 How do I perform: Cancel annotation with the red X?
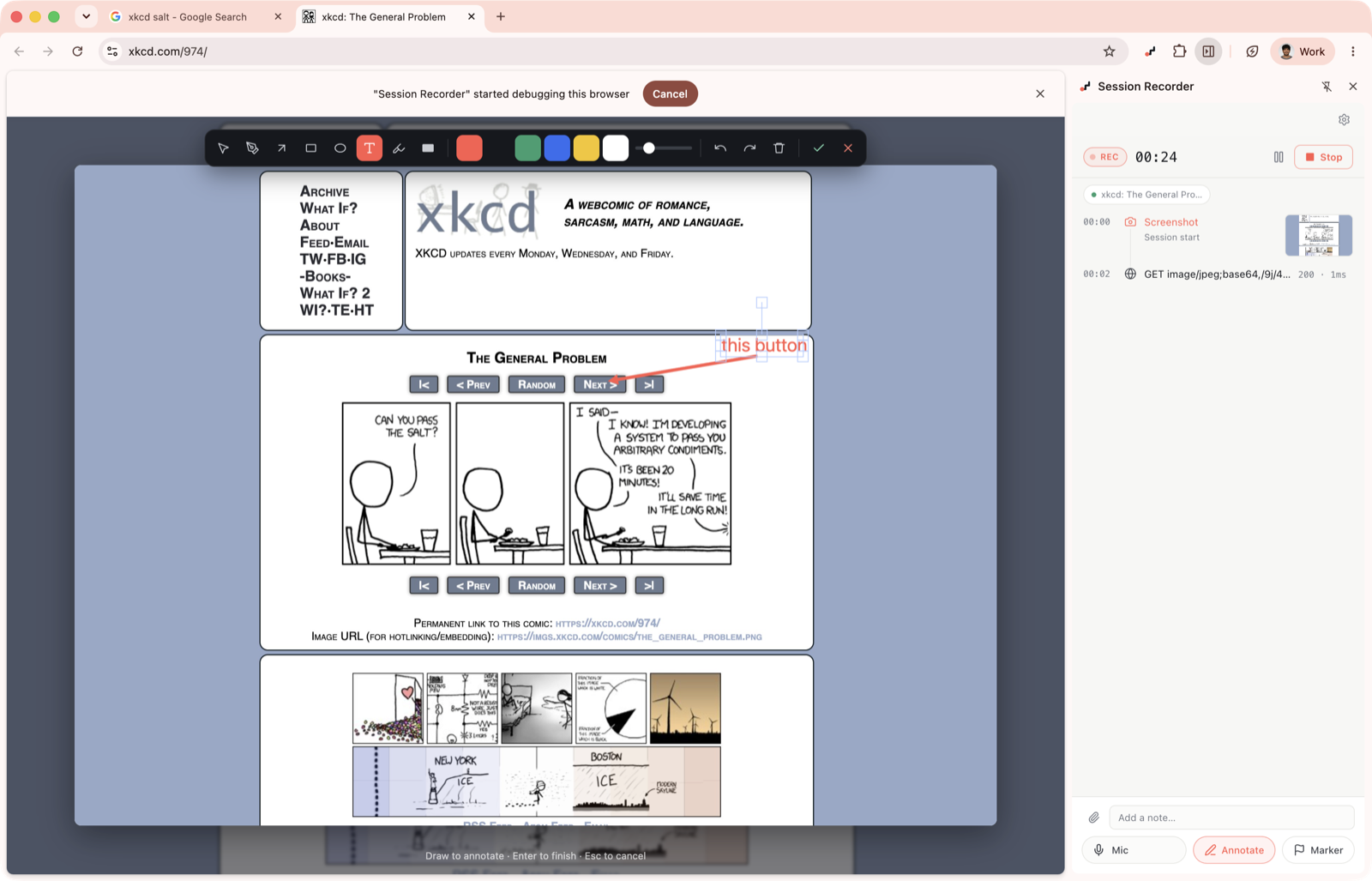pyautogui.click(x=848, y=148)
